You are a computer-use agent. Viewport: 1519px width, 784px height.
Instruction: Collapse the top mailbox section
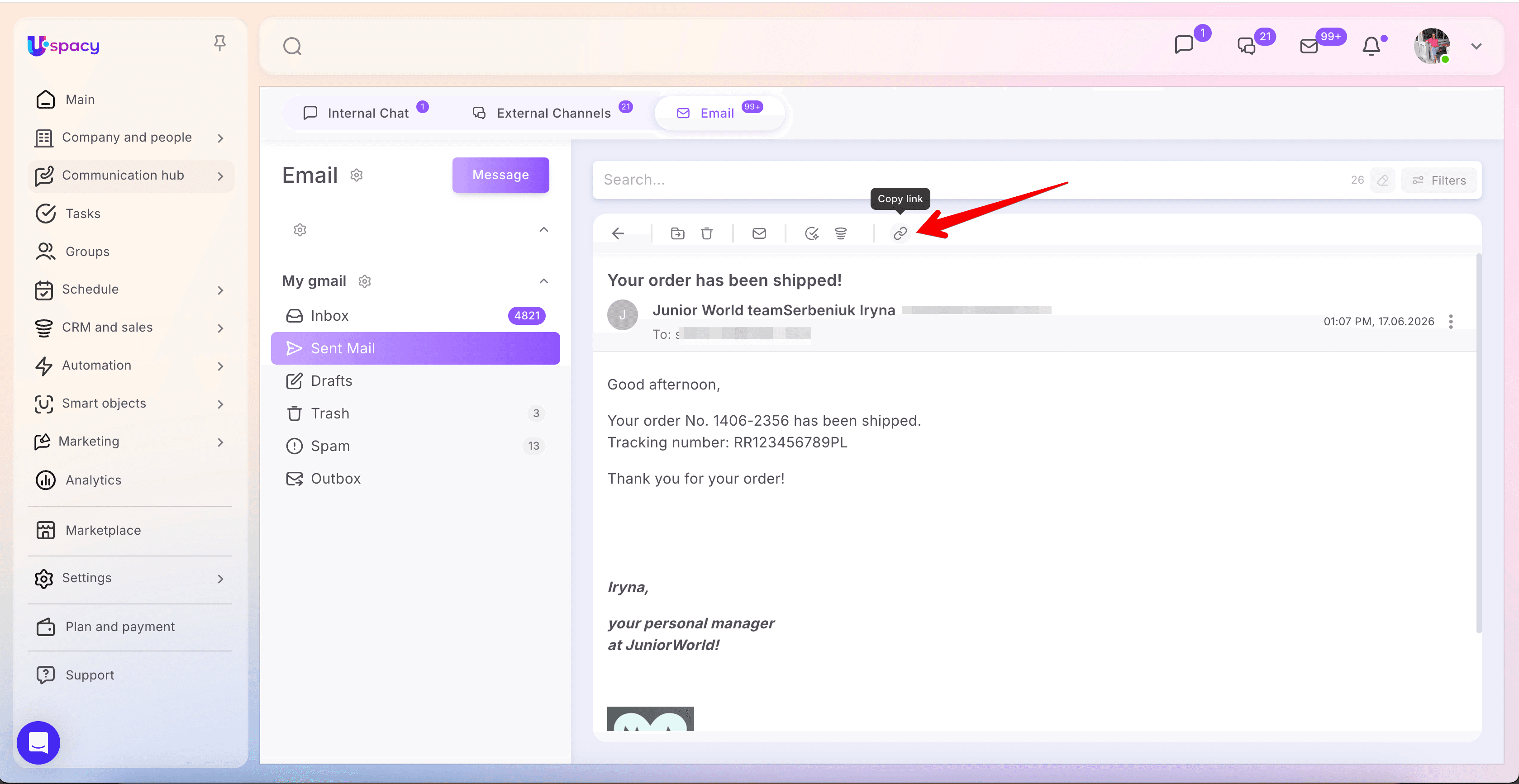click(x=544, y=229)
